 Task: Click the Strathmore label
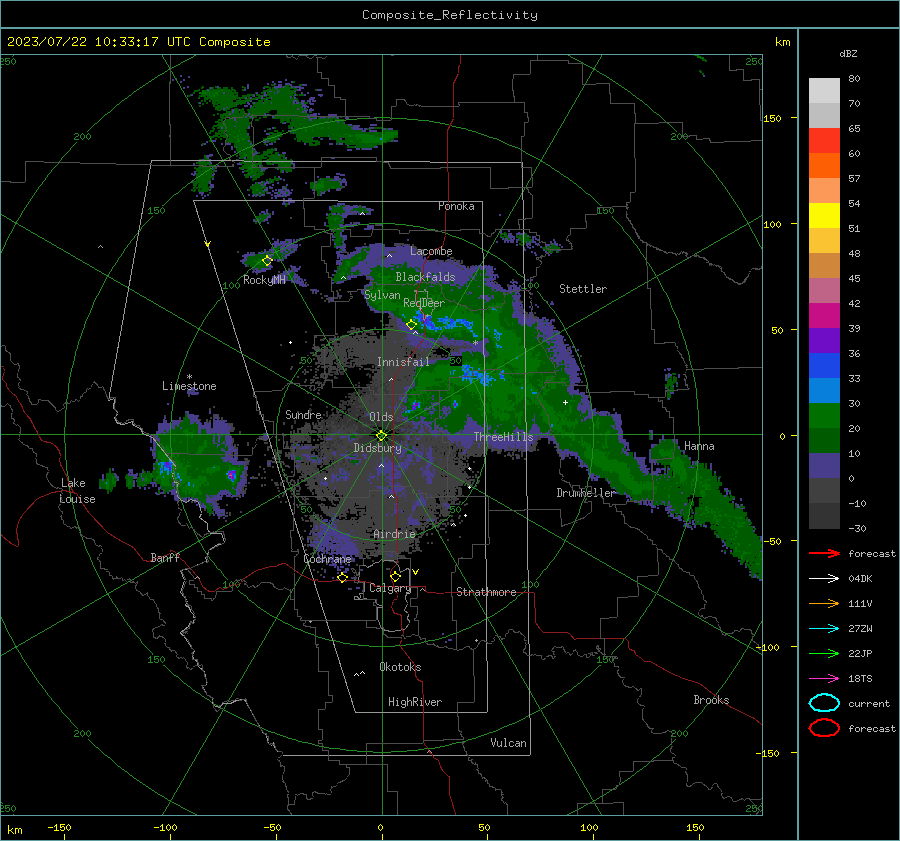tap(486, 592)
